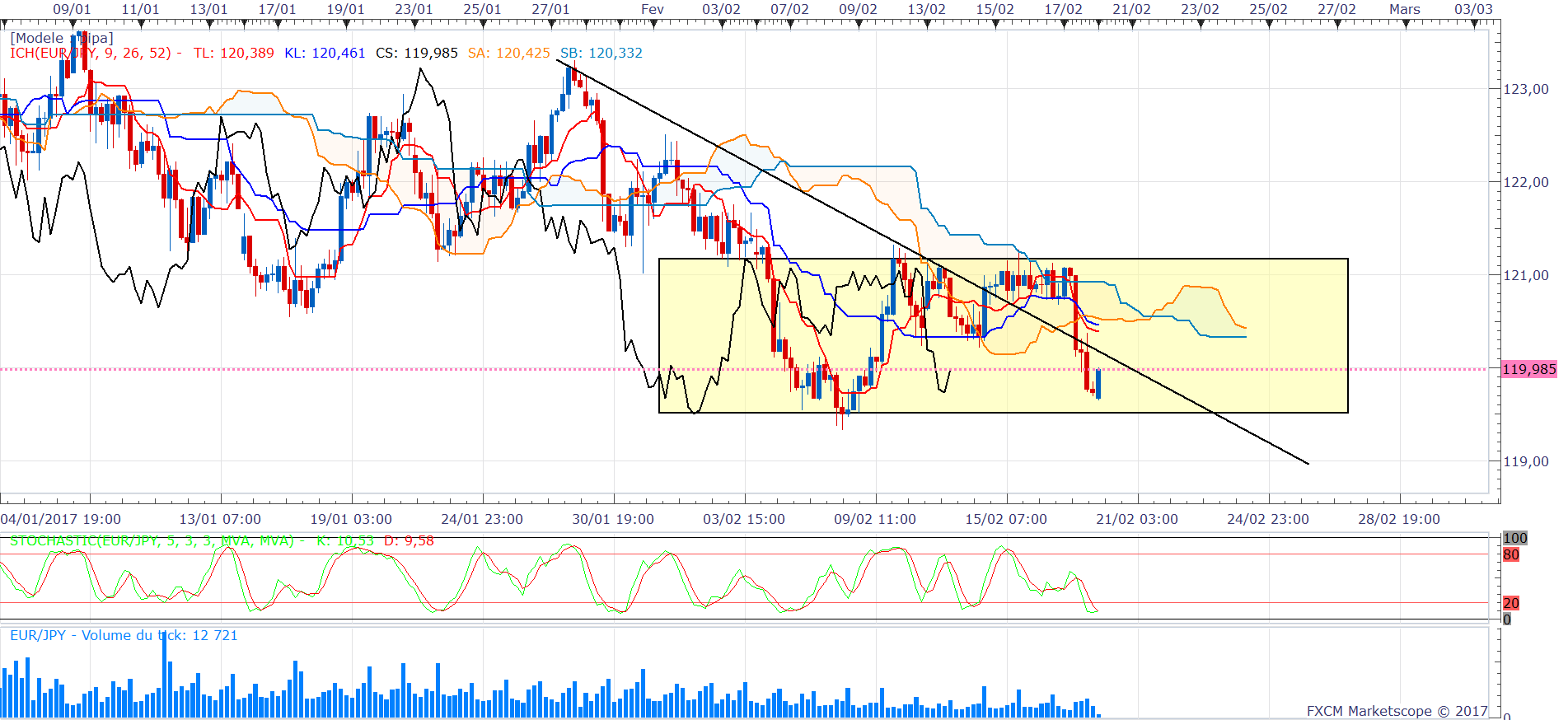Screen dimensions: 1568x720
Task: Click the 122,00 price axis label
Action: (1526, 182)
